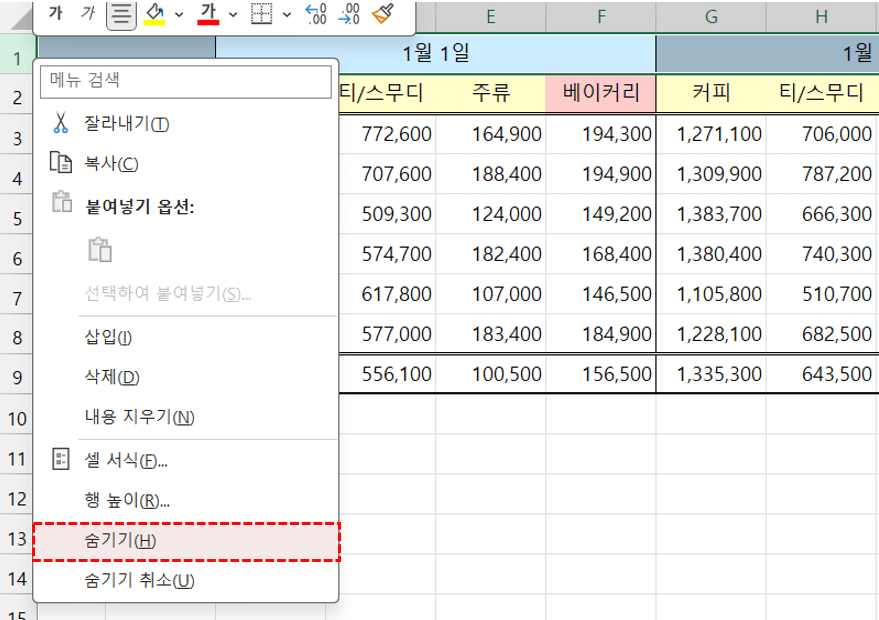Select the format painter brush
Image resolution: width=879 pixels, height=620 pixels.
click(x=381, y=14)
